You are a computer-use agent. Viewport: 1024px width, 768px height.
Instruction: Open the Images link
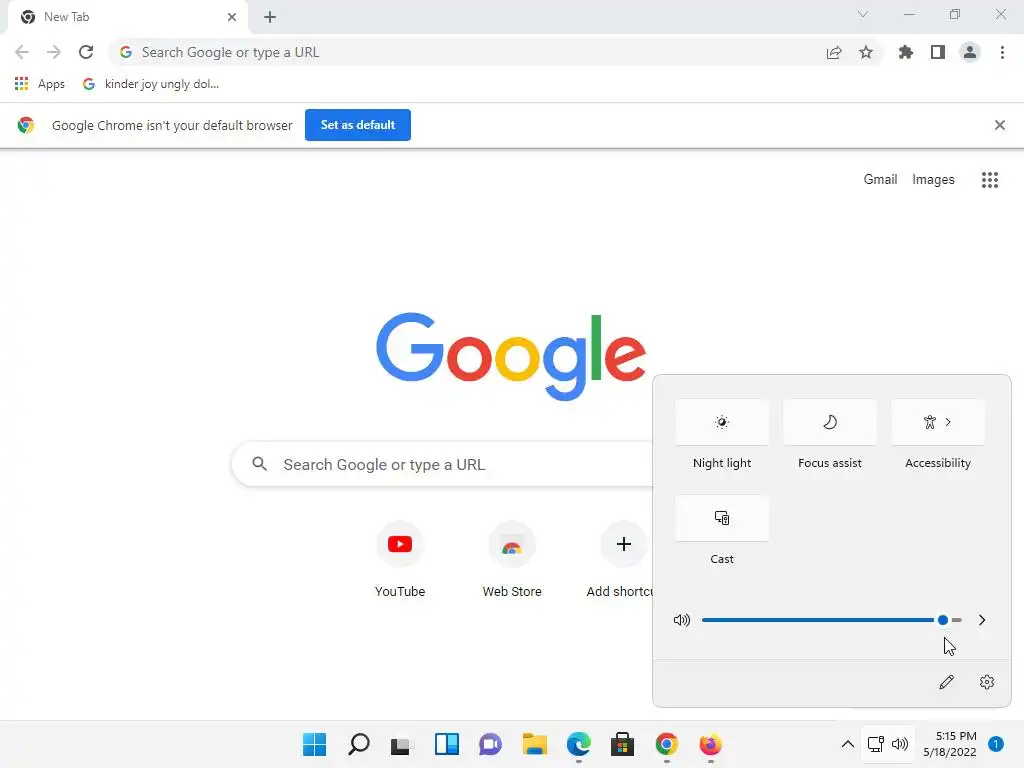(933, 179)
